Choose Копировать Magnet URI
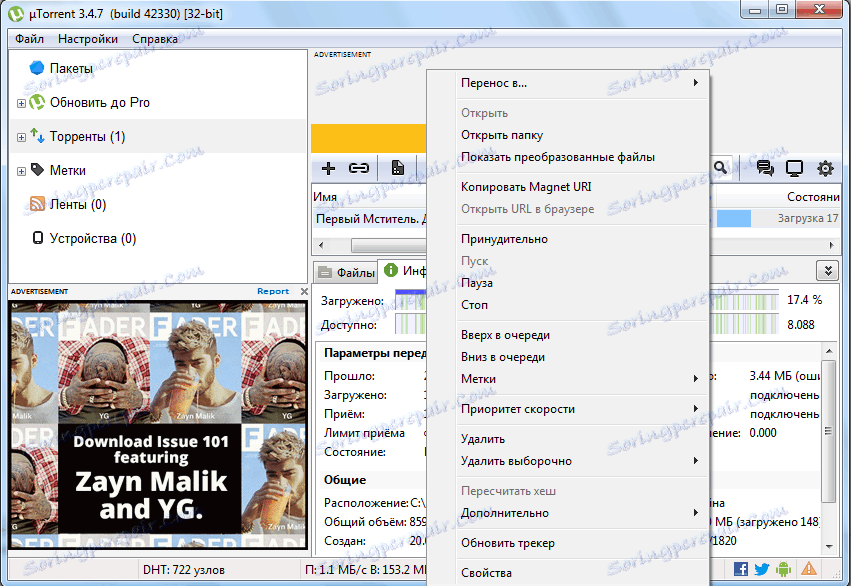The height and width of the screenshot is (586, 851). pos(581,187)
